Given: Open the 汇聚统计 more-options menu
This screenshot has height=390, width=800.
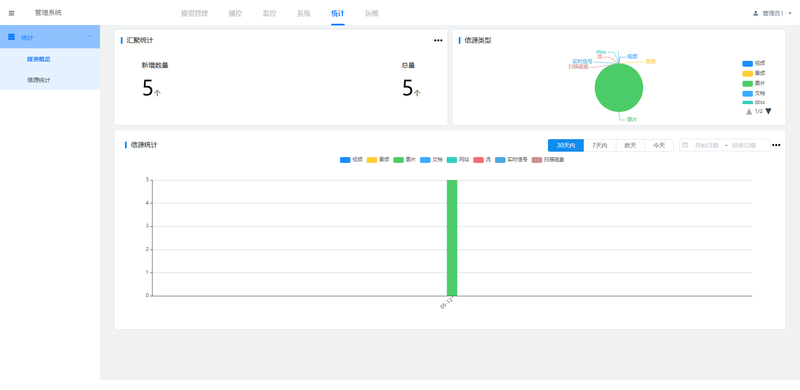Looking at the screenshot, I should click(x=438, y=41).
